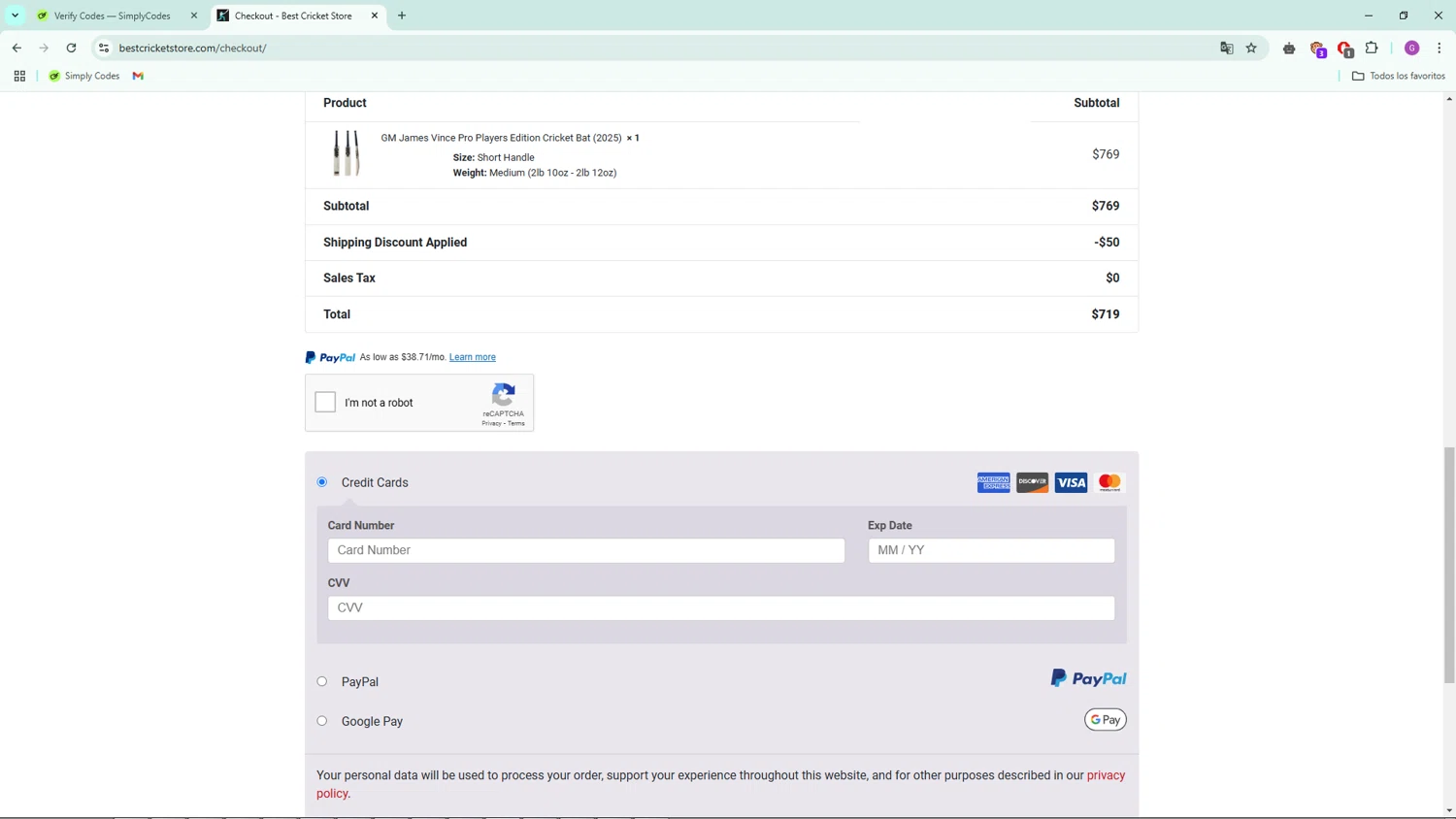Expand the tab search dropdown arrow
This screenshot has width=1456, height=819.
(x=15, y=16)
